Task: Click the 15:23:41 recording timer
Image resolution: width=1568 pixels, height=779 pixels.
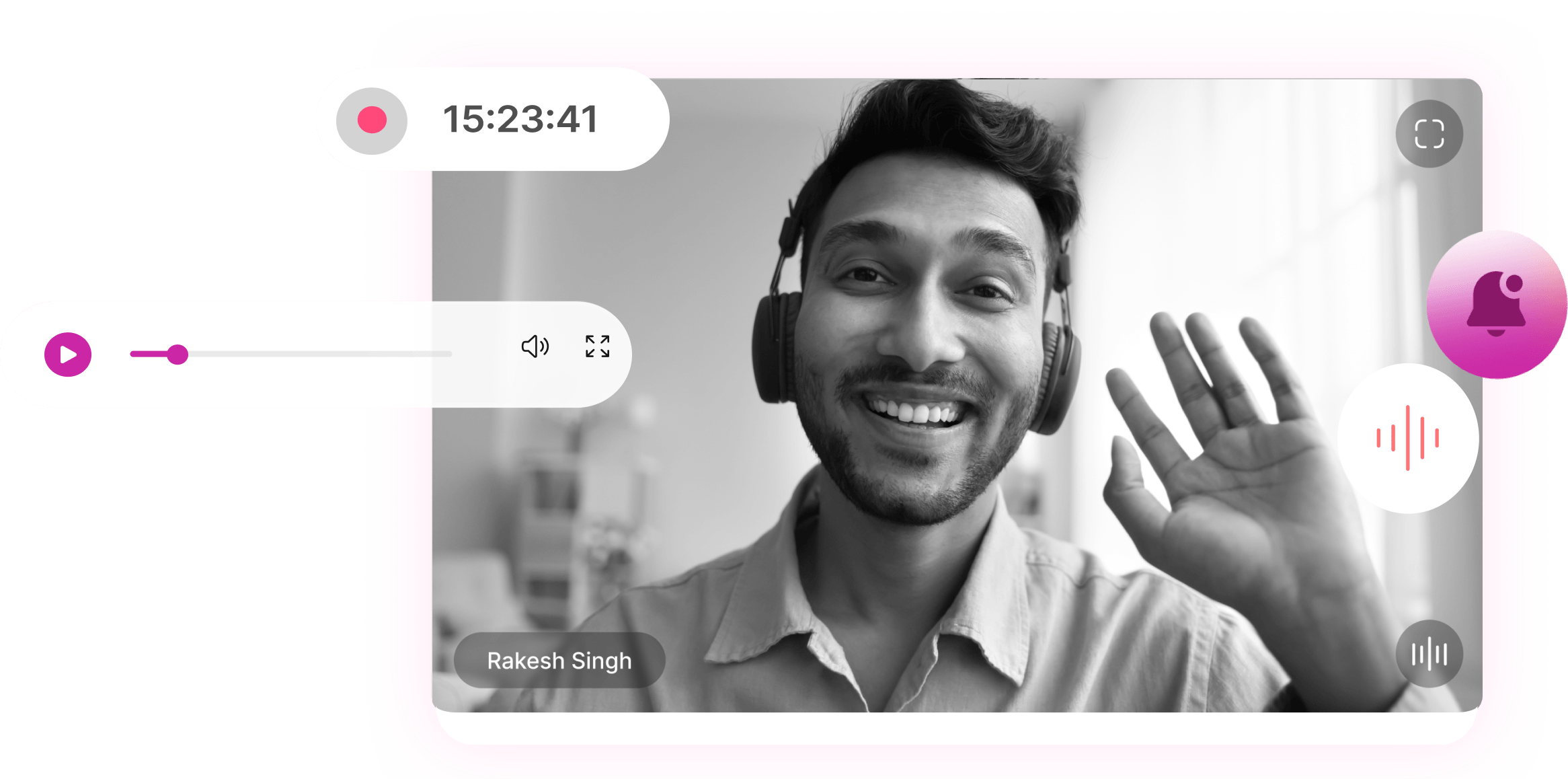Action: click(x=520, y=120)
